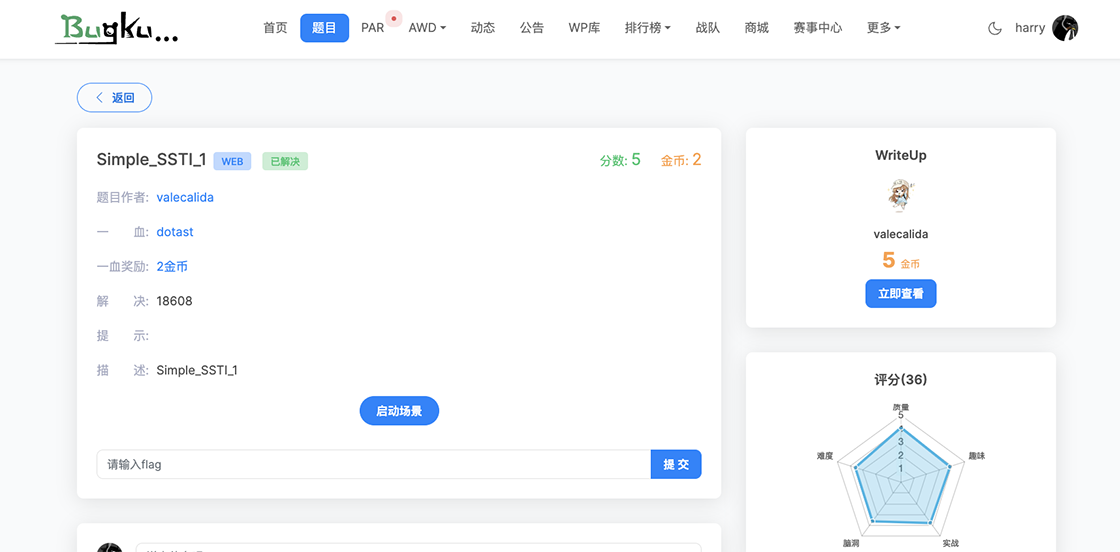1120x552 pixels.
Task: Click the 5 金币 writeup price
Action: (901, 261)
